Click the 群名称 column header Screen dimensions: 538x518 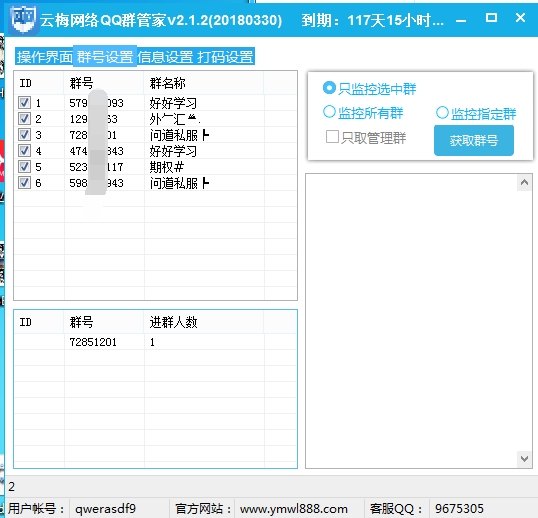(x=204, y=83)
